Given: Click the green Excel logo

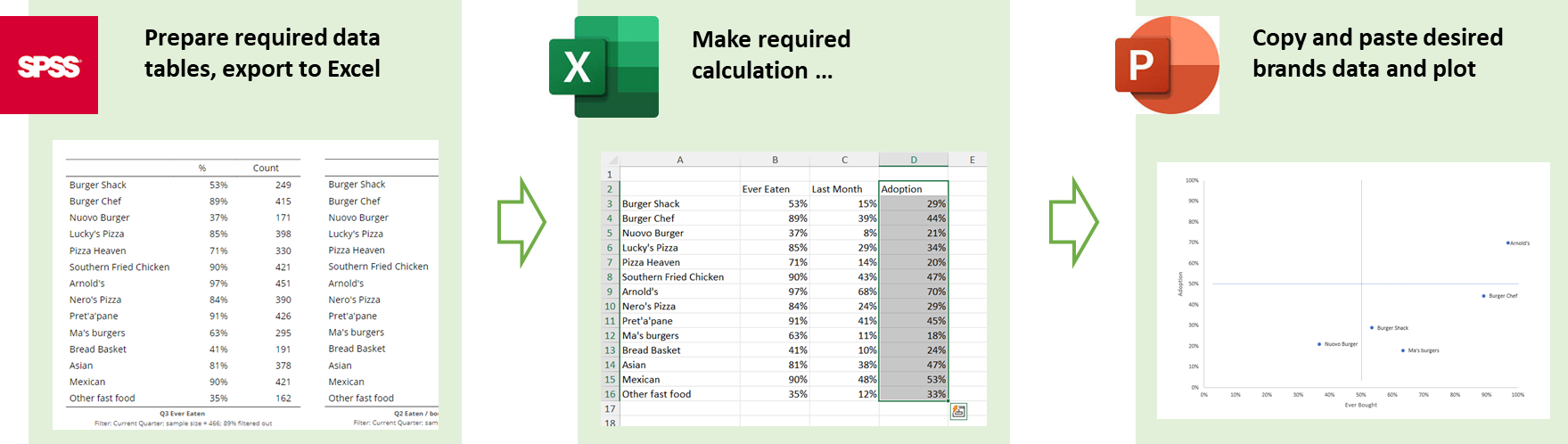Looking at the screenshot, I should click(x=603, y=67).
